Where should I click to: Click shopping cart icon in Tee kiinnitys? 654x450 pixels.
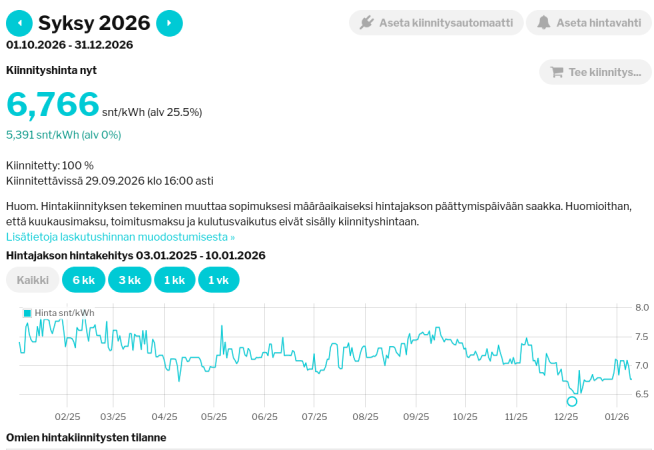(x=557, y=72)
